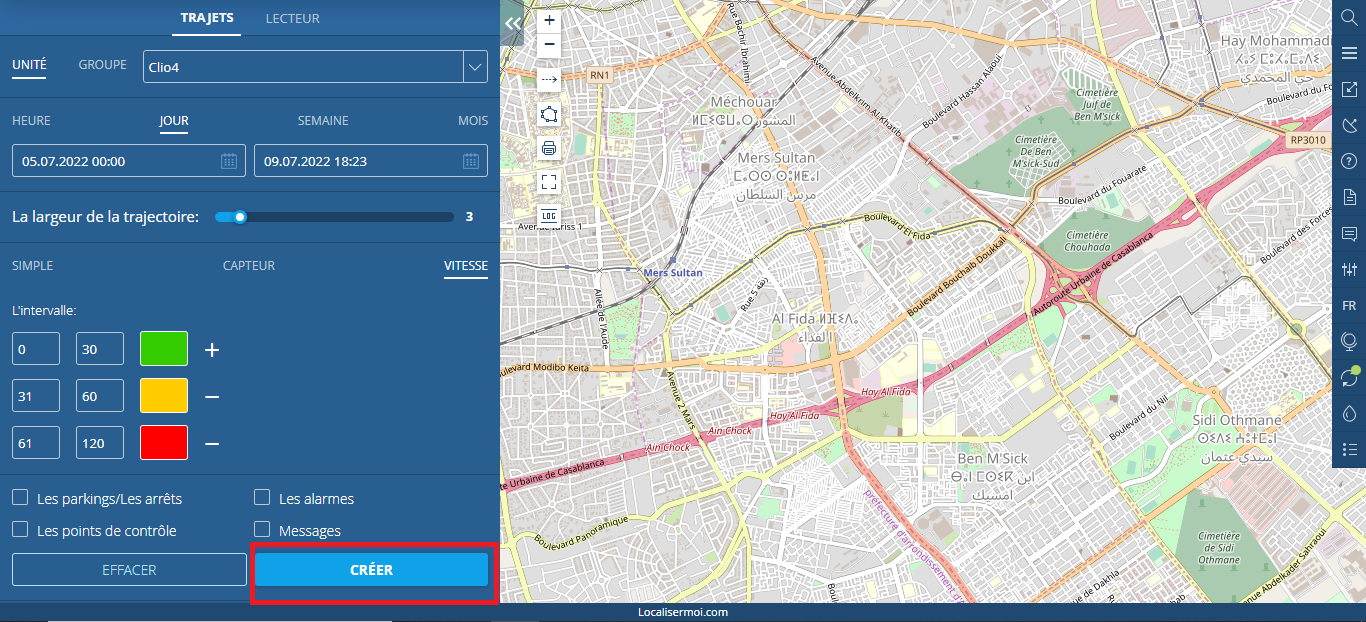Open the messages chat bubble icon
Screen dimensions: 1366x622
pos(1349,234)
